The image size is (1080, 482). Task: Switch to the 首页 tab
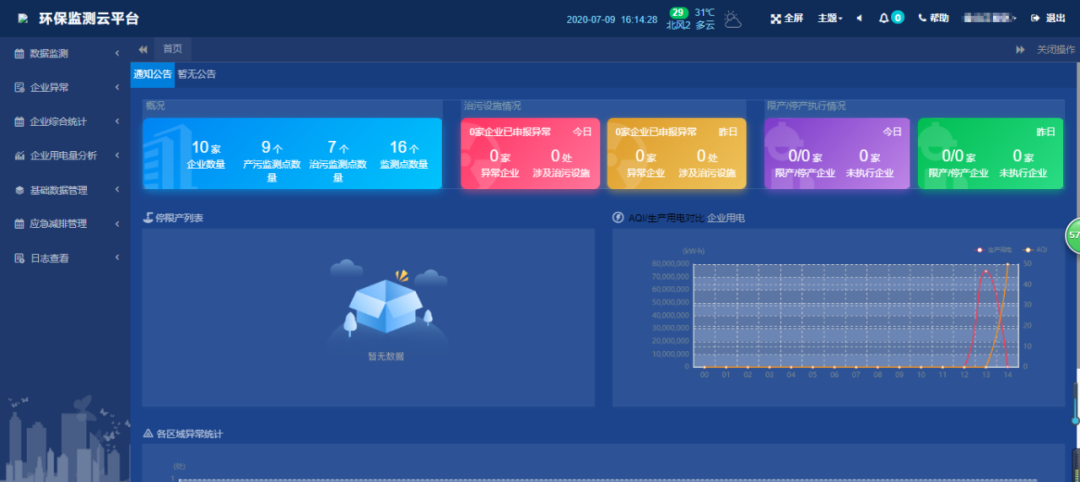point(173,49)
